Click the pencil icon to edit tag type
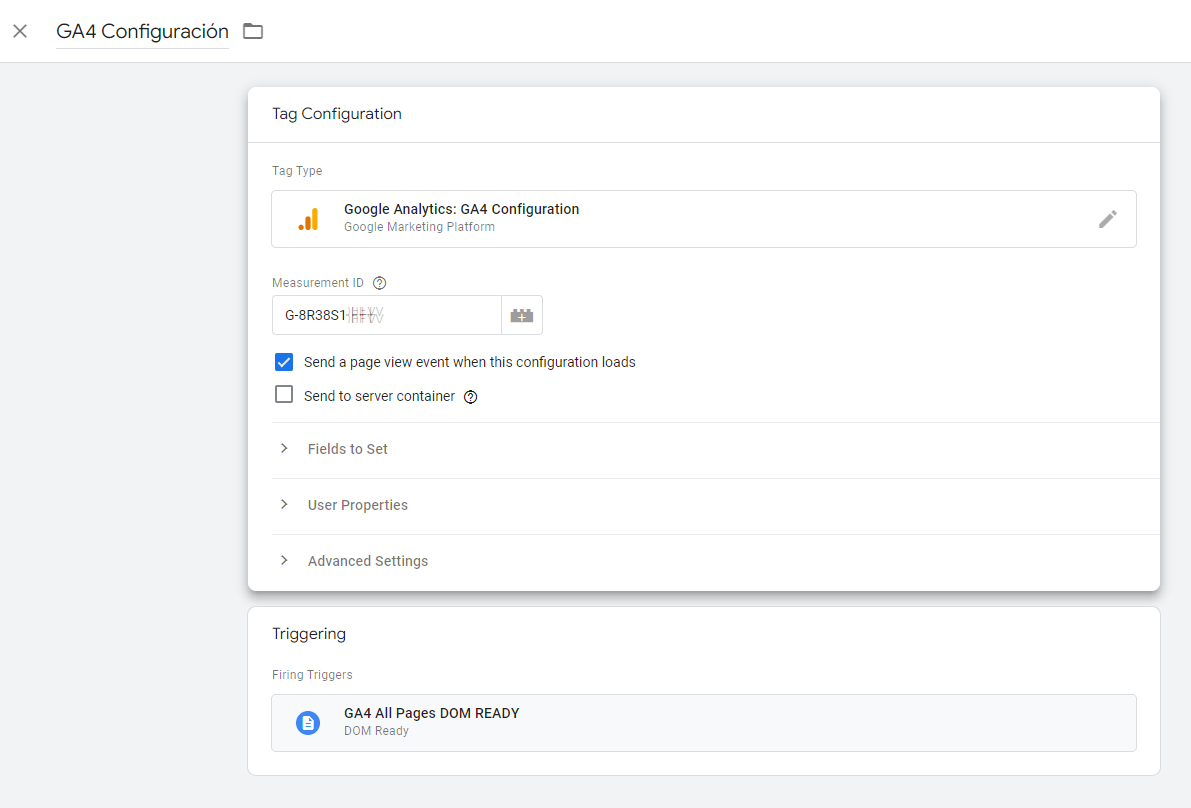 pyautogui.click(x=1107, y=219)
